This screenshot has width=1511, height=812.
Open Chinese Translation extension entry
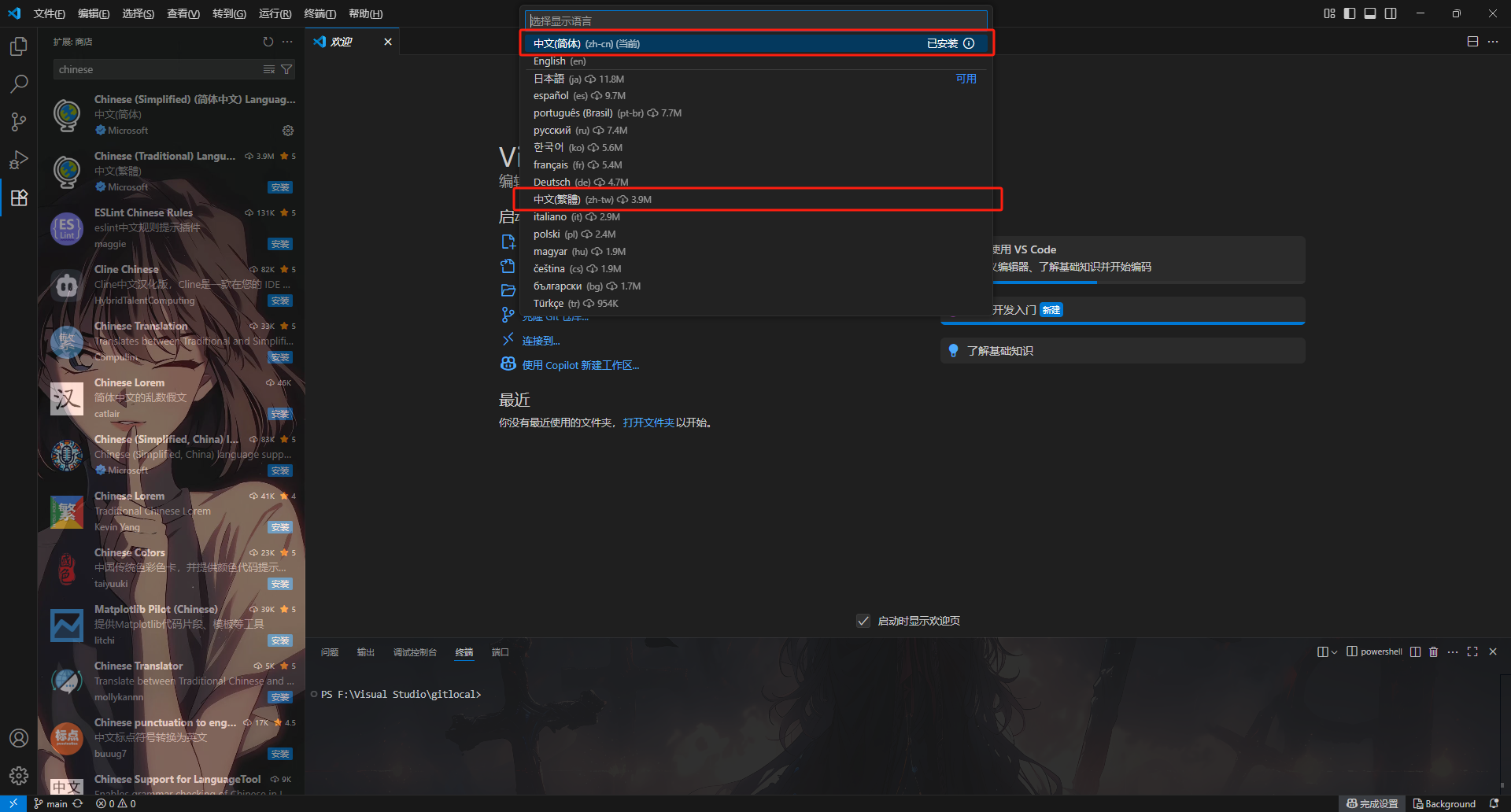click(x=172, y=341)
